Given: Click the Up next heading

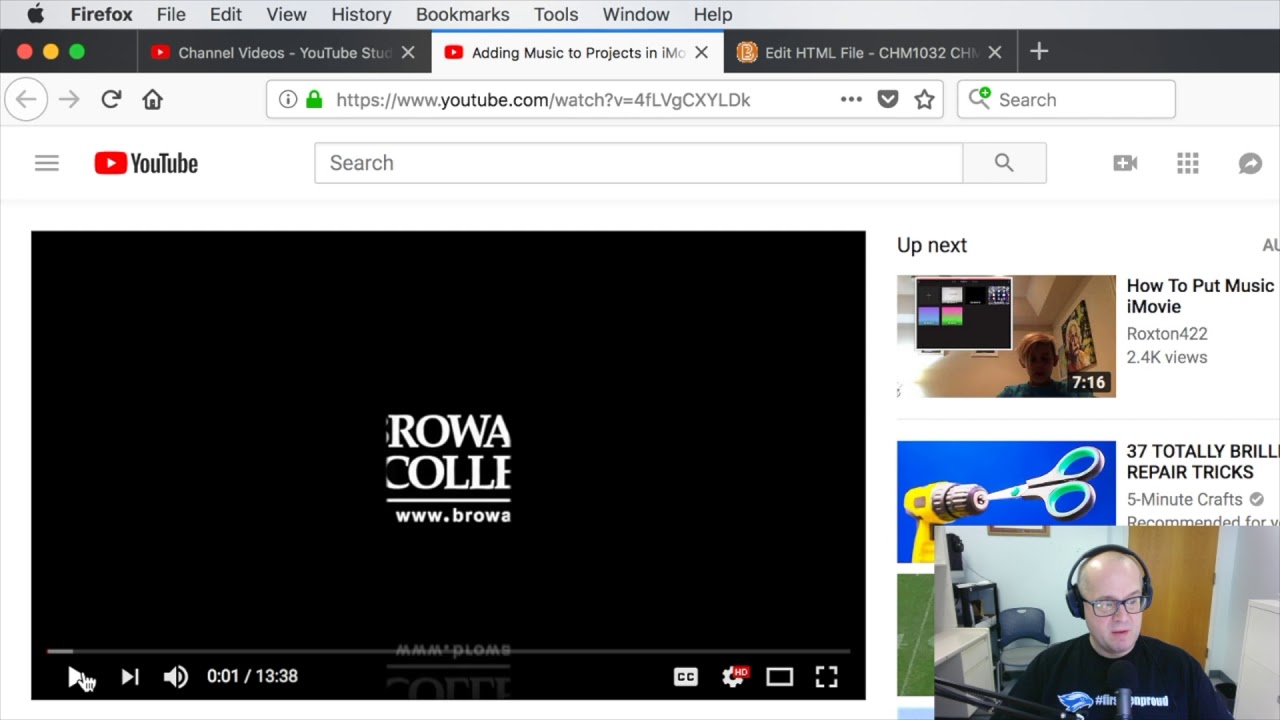Looking at the screenshot, I should (932, 245).
